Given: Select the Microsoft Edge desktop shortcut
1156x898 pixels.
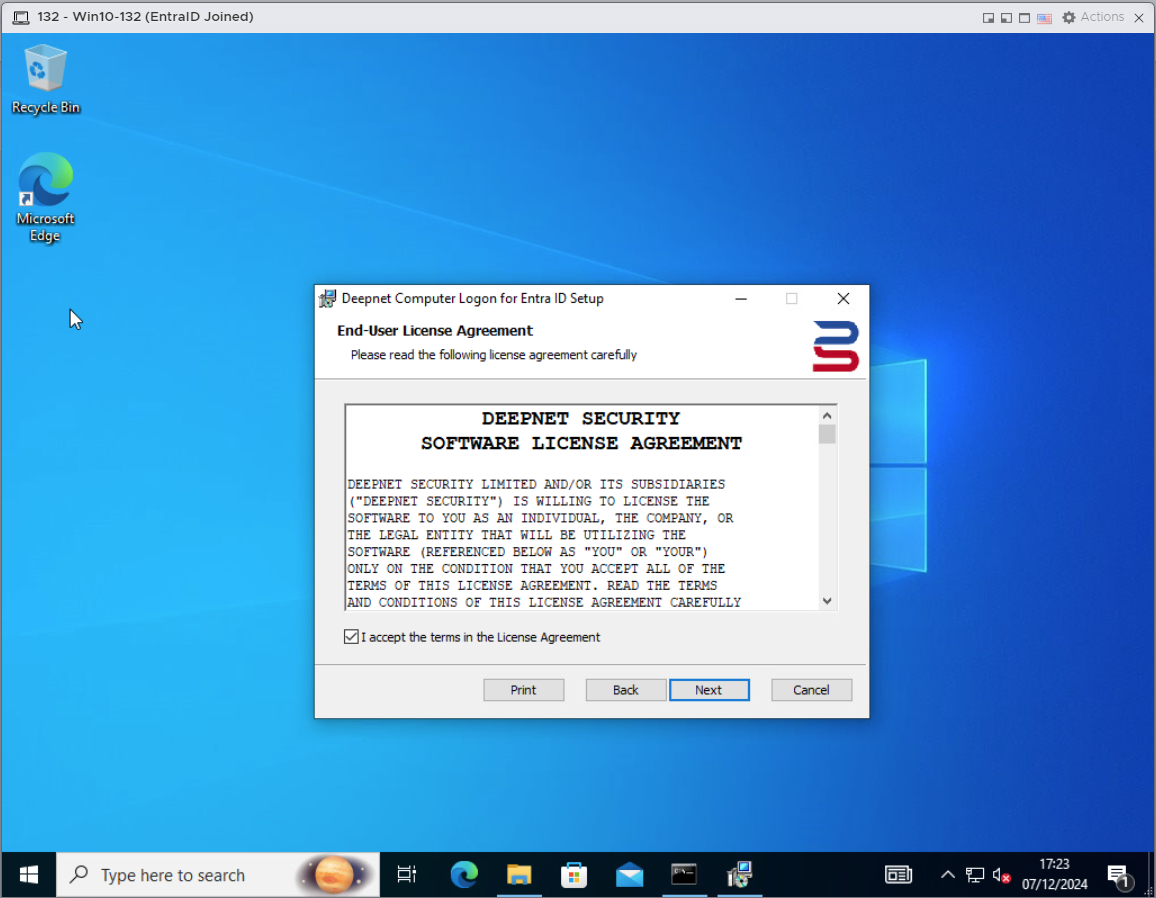Looking at the screenshot, I should (45, 196).
